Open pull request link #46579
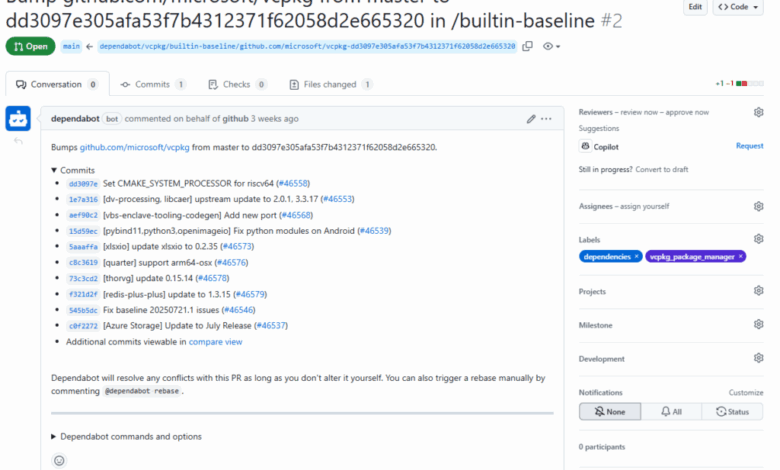 coord(250,294)
